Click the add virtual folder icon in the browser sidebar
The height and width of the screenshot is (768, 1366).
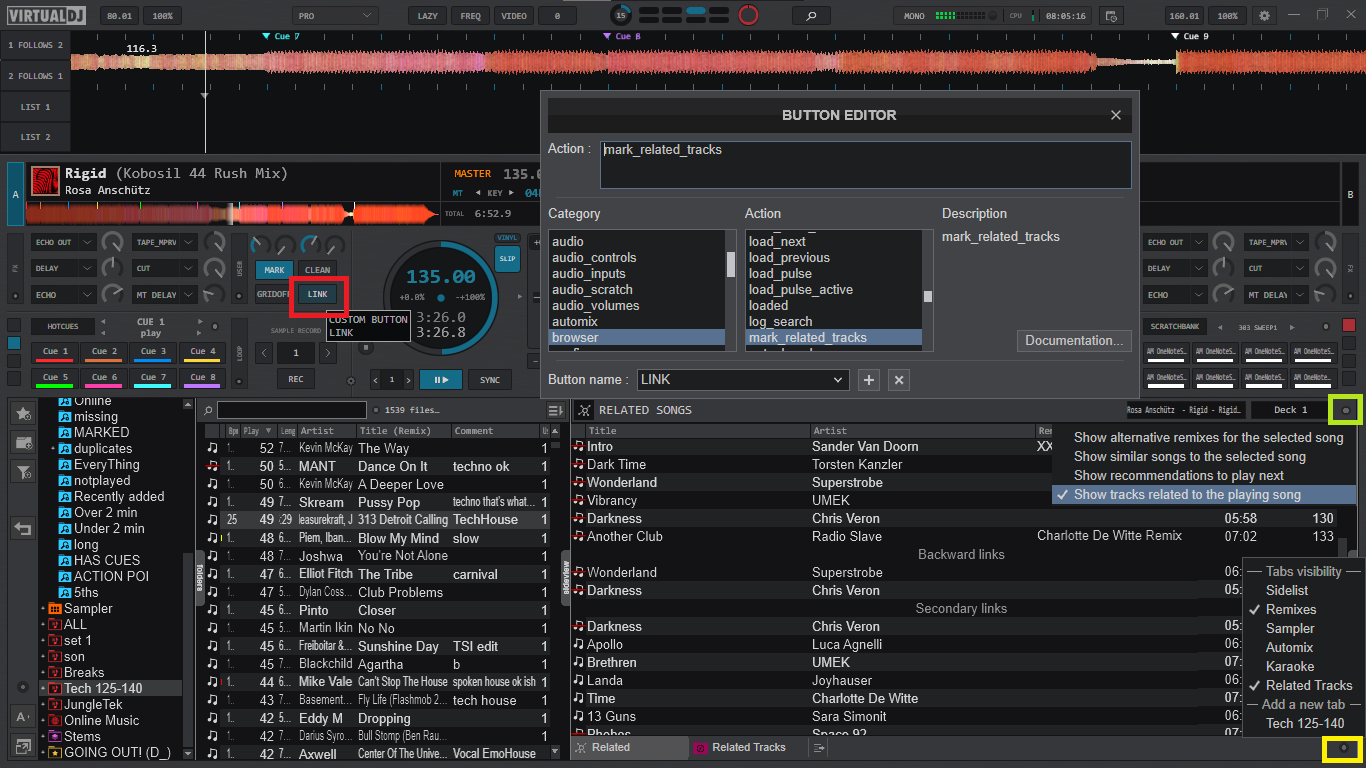22,442
